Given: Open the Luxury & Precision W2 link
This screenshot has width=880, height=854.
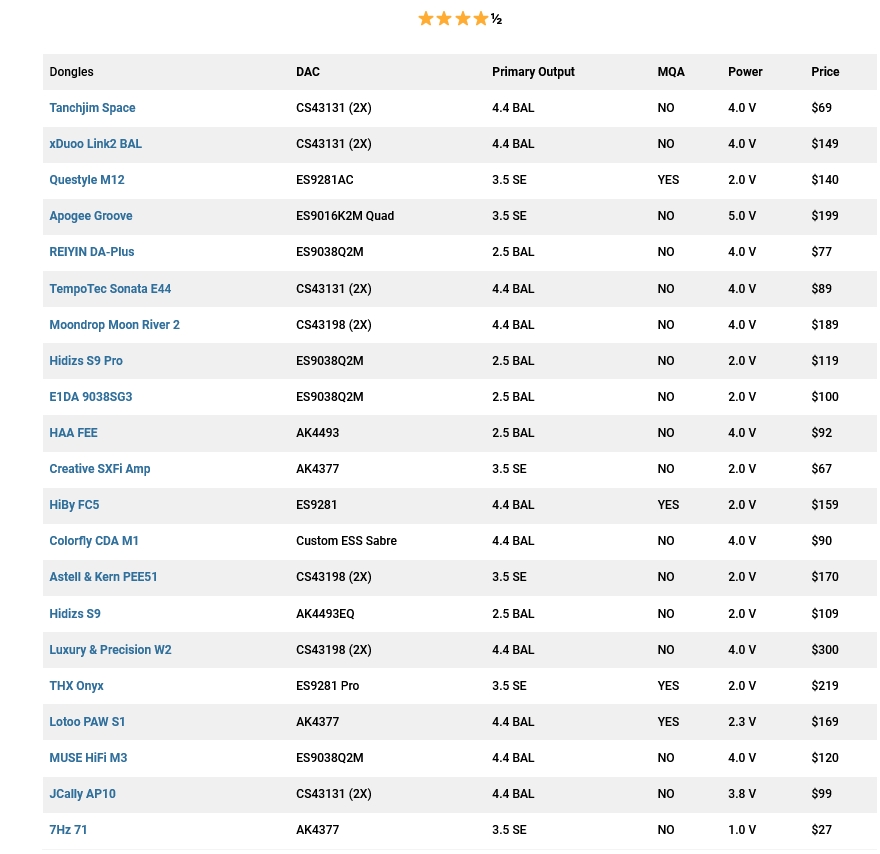Looking at the screenshot, I should pos(110,650).
